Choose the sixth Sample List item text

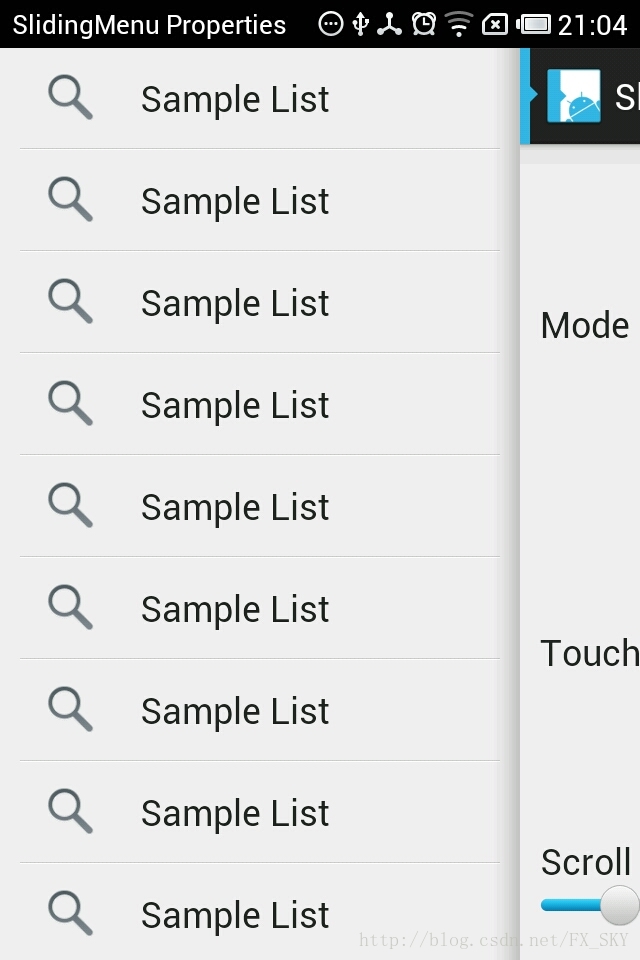point(235,610)
